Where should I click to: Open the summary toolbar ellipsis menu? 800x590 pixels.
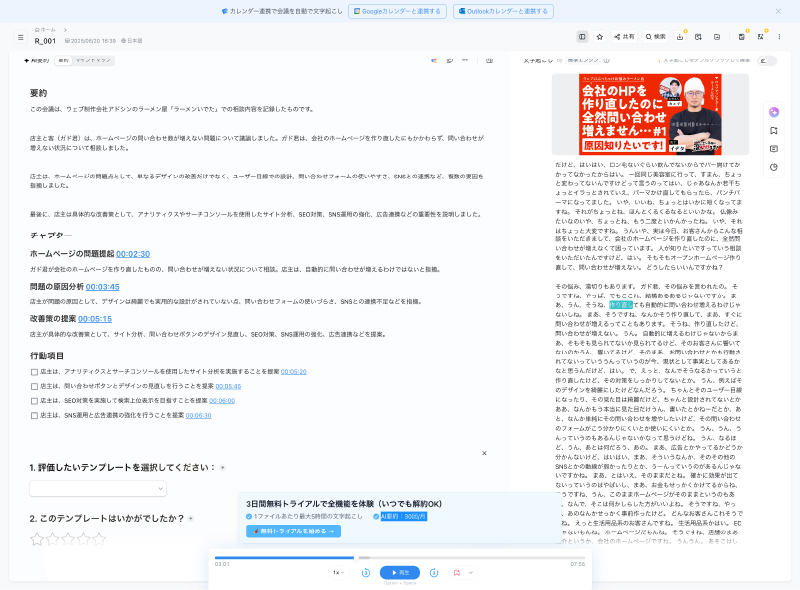pyautogui.click(x=465, y=60)
